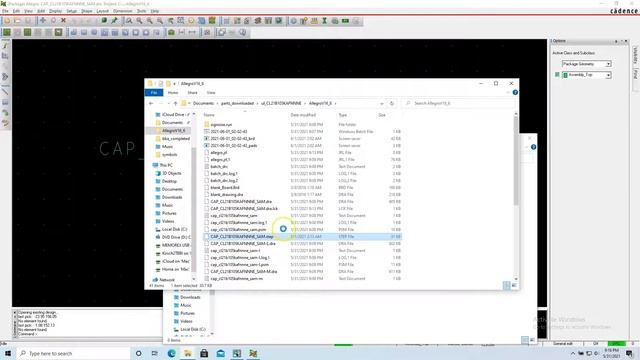Open the notification center icon
640x360 pixels.
tap(630, 353)
